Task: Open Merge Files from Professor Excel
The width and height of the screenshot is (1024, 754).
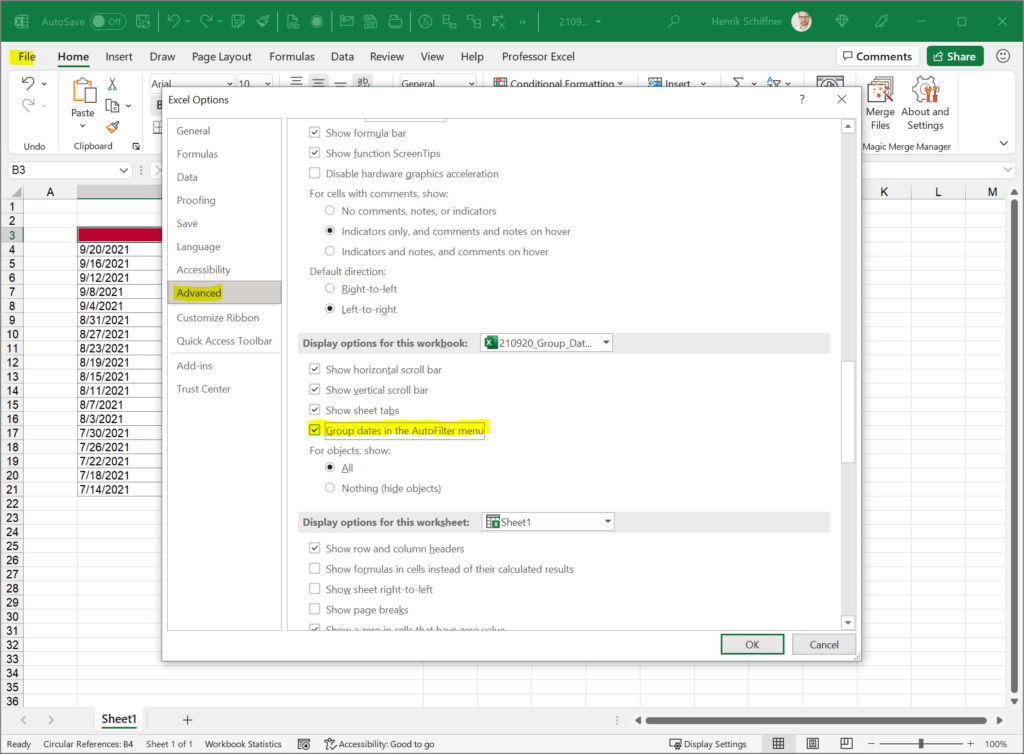Action: click(880, 104)
